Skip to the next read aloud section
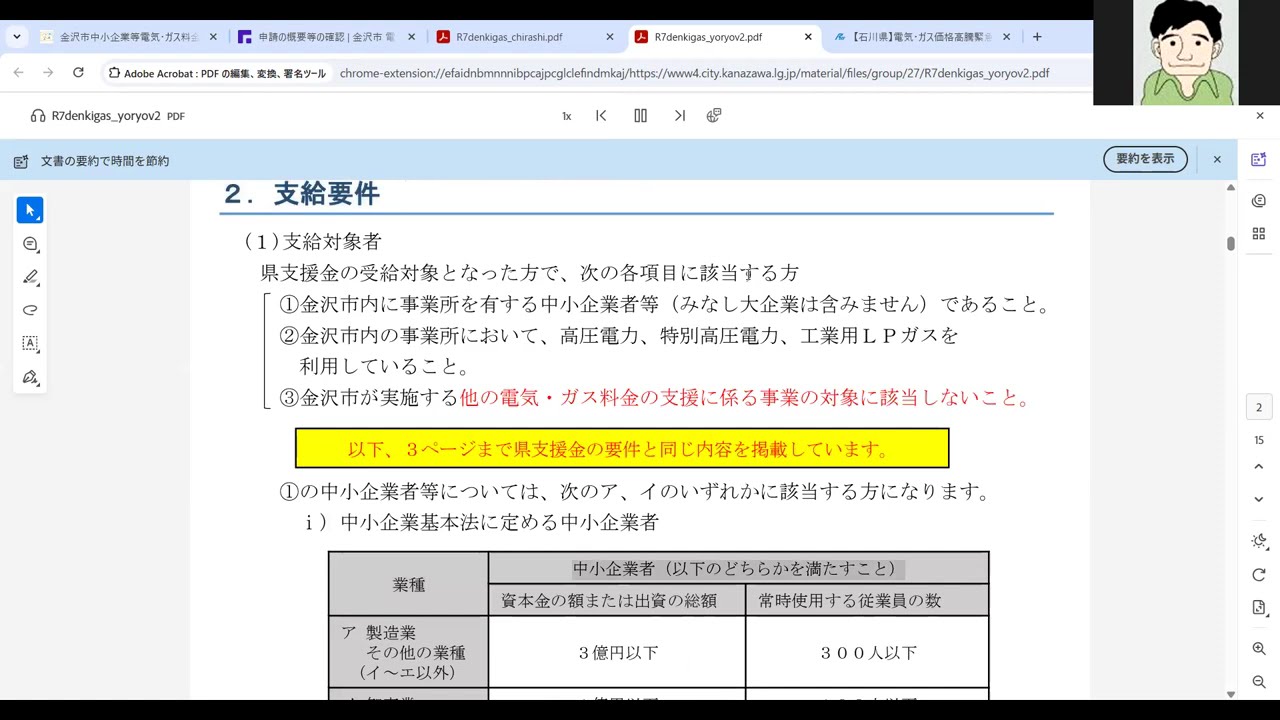The width and height of the screenshot is (1280, 720). point(680,116)
